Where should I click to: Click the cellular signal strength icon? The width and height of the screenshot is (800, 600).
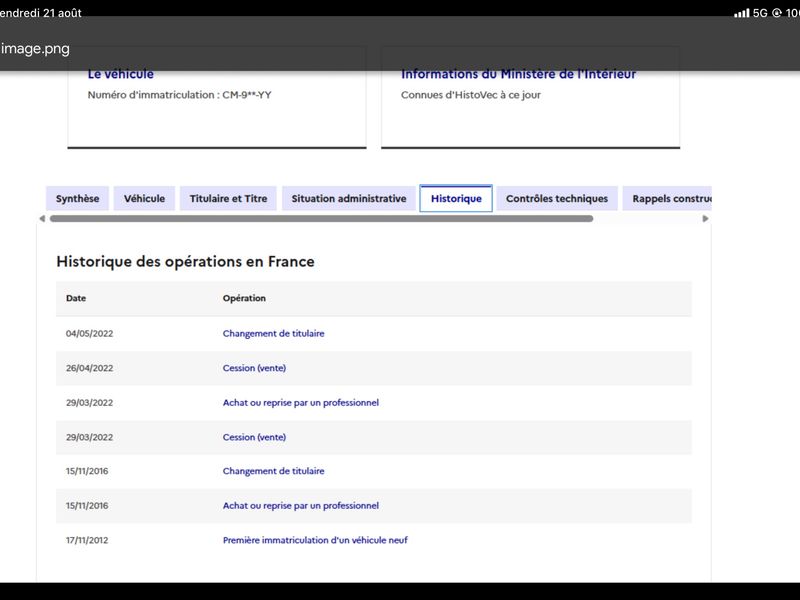pyautogui.click(x=741, y=13)
